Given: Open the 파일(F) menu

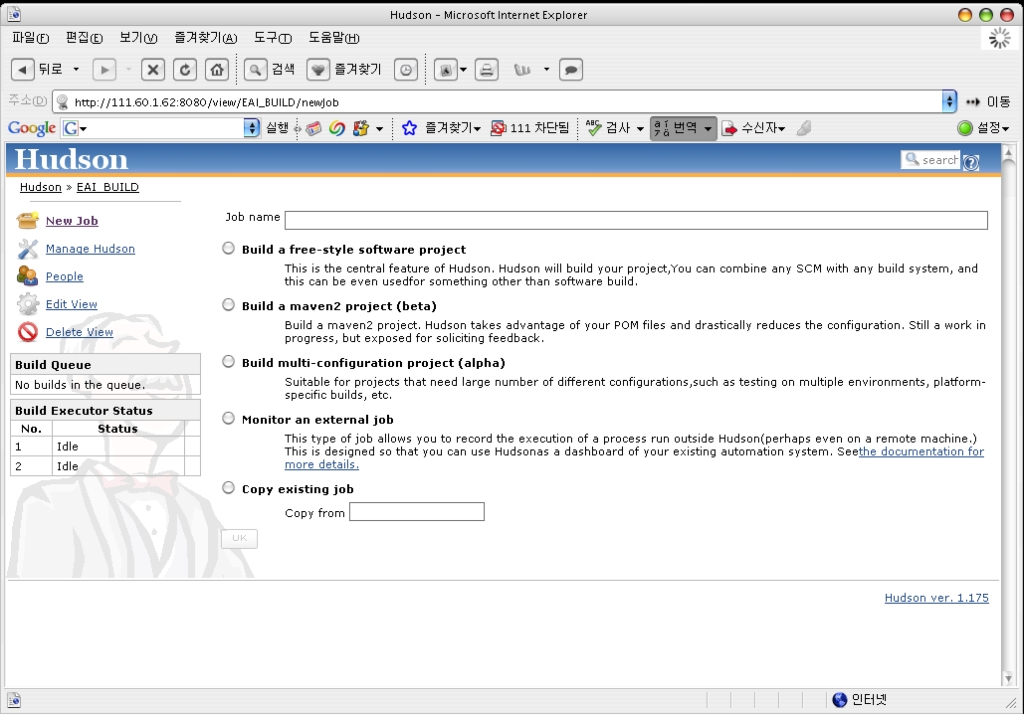Looking at the screenshot, I should coord(30,38).
